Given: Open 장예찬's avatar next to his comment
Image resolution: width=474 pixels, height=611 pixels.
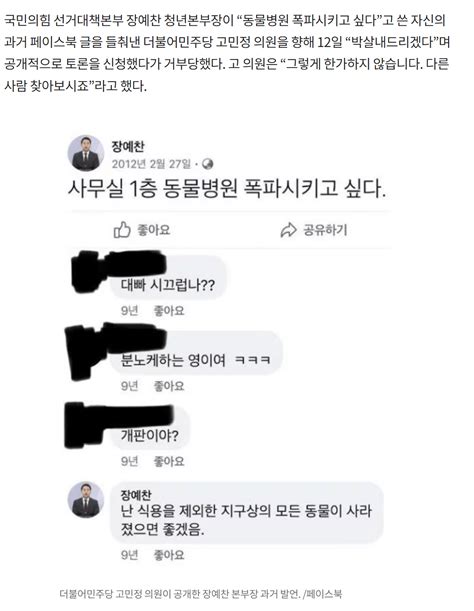Looking at the screenshot, I should (x=86, y=500).
